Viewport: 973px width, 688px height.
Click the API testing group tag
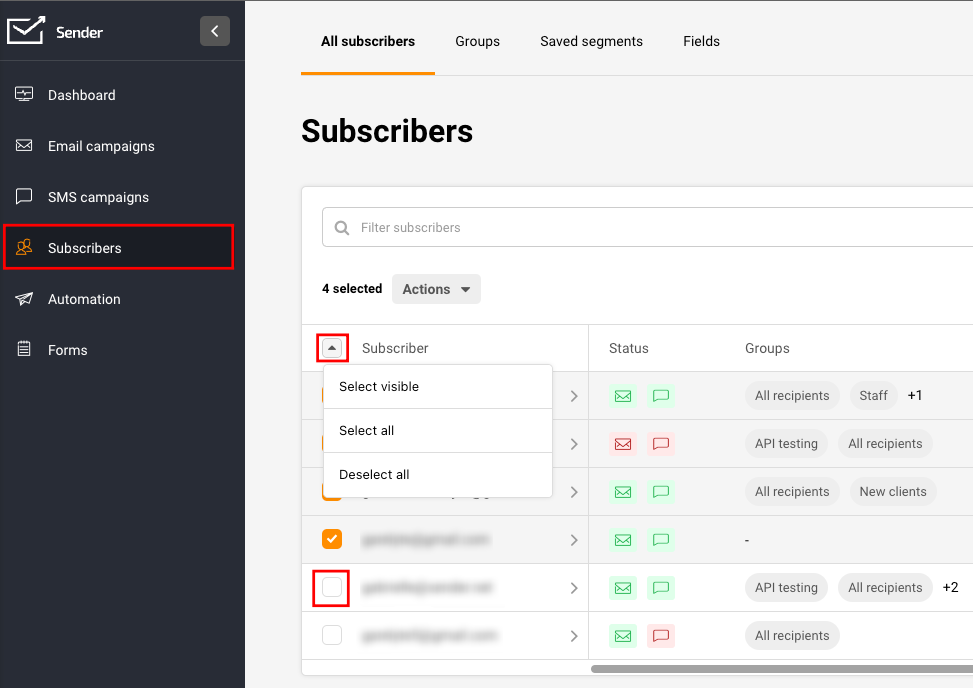tap(786, 444)
